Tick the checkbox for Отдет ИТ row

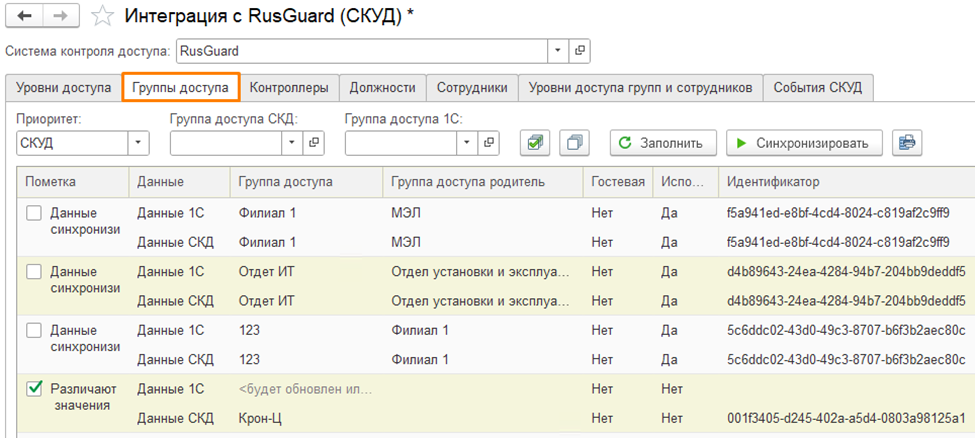34,272
